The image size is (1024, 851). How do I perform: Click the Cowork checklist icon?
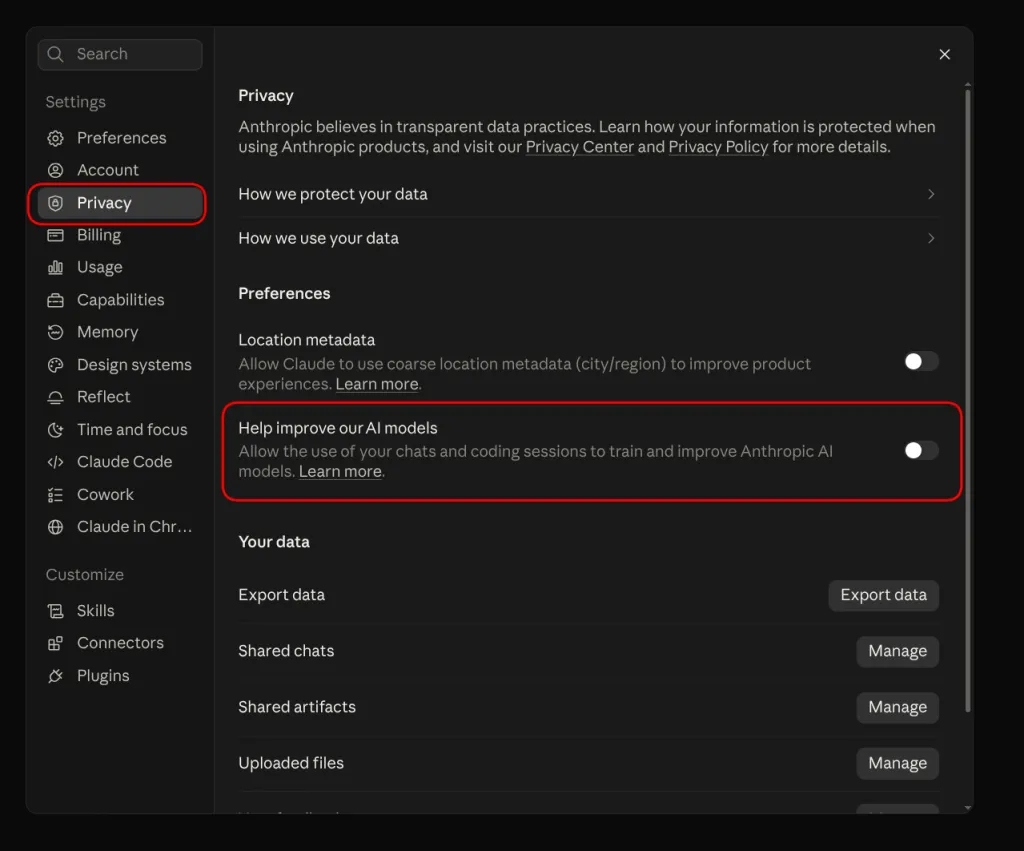pyautogui.click(x=56, y=495)
